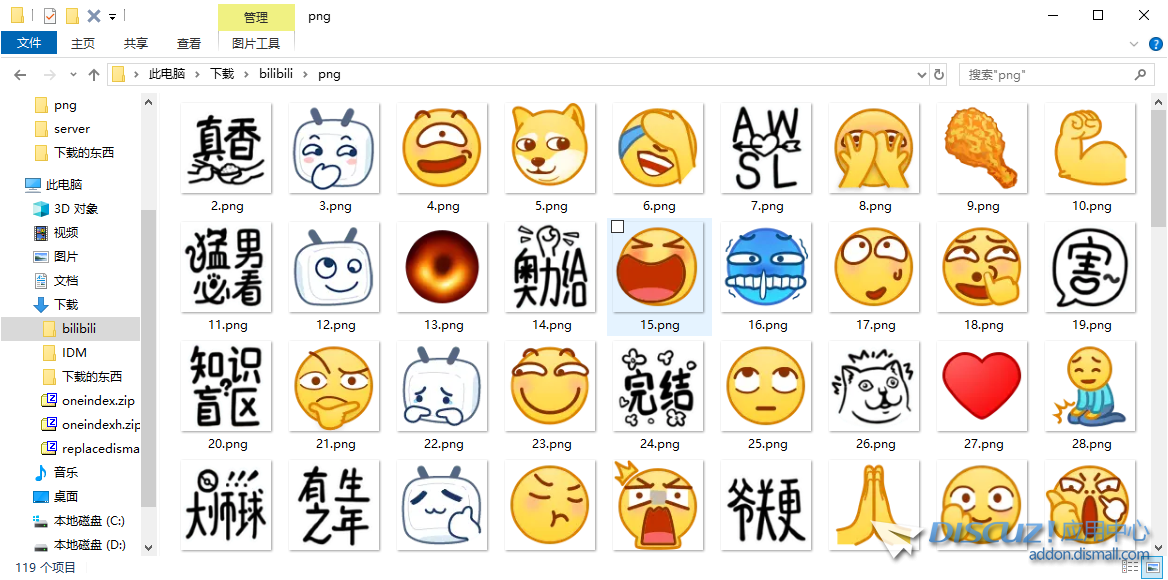Image resolution: width=1168 pixels, height=580 pixels.
Task: Open the customize quick access toolbar dropdown
Action: (x=112, y=17)
